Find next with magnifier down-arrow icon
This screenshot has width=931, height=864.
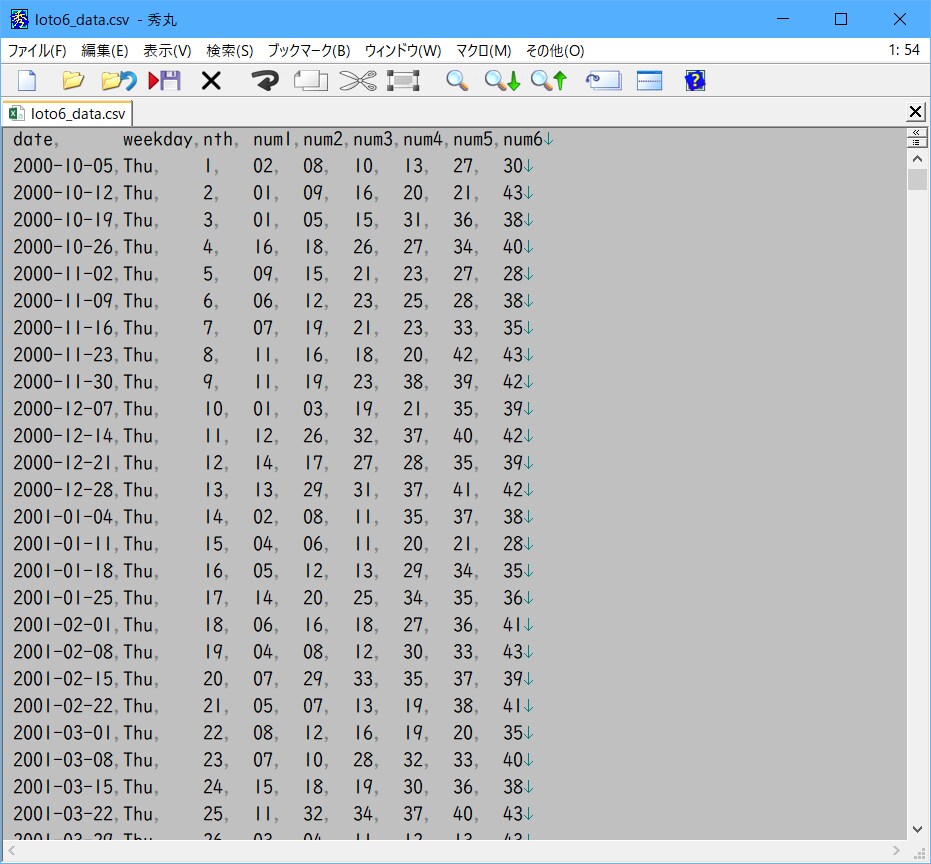click(x=502, y=80)
